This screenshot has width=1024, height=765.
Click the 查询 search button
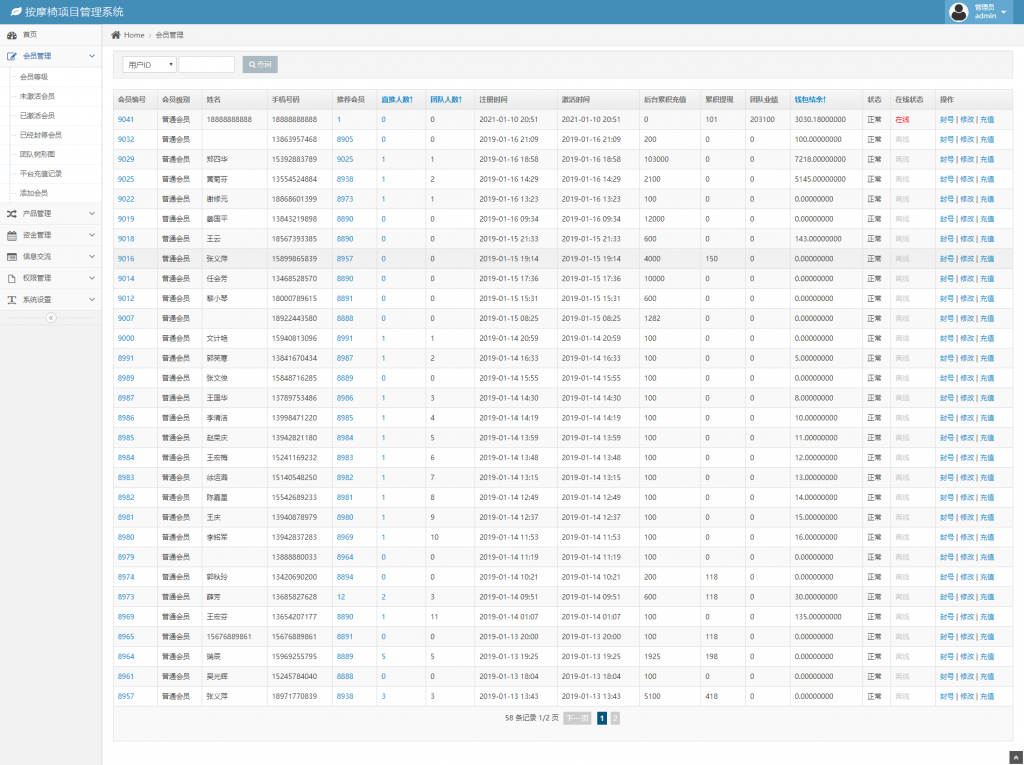pos(260,65)
